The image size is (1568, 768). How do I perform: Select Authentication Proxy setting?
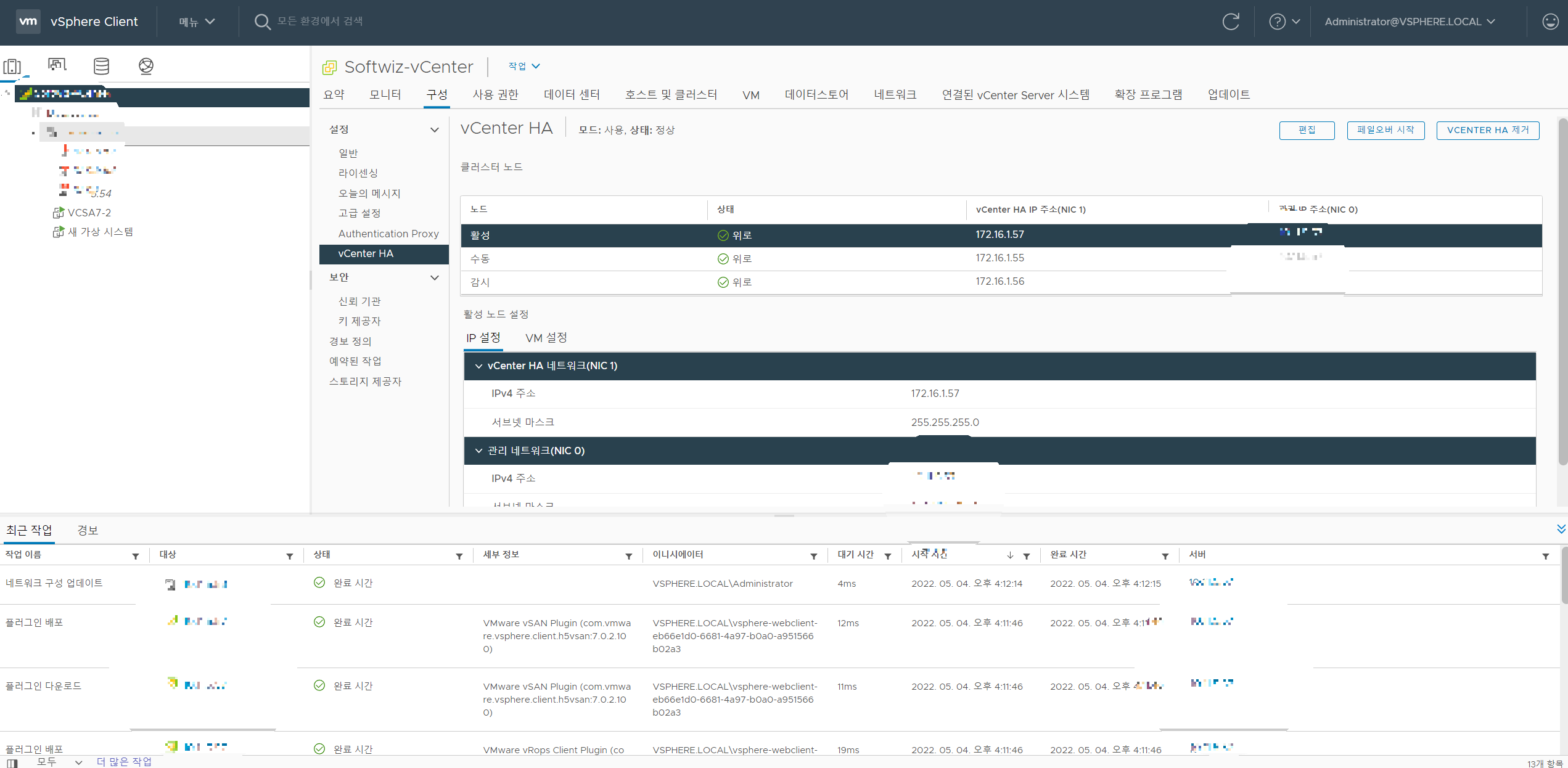(x=388, y=234)
